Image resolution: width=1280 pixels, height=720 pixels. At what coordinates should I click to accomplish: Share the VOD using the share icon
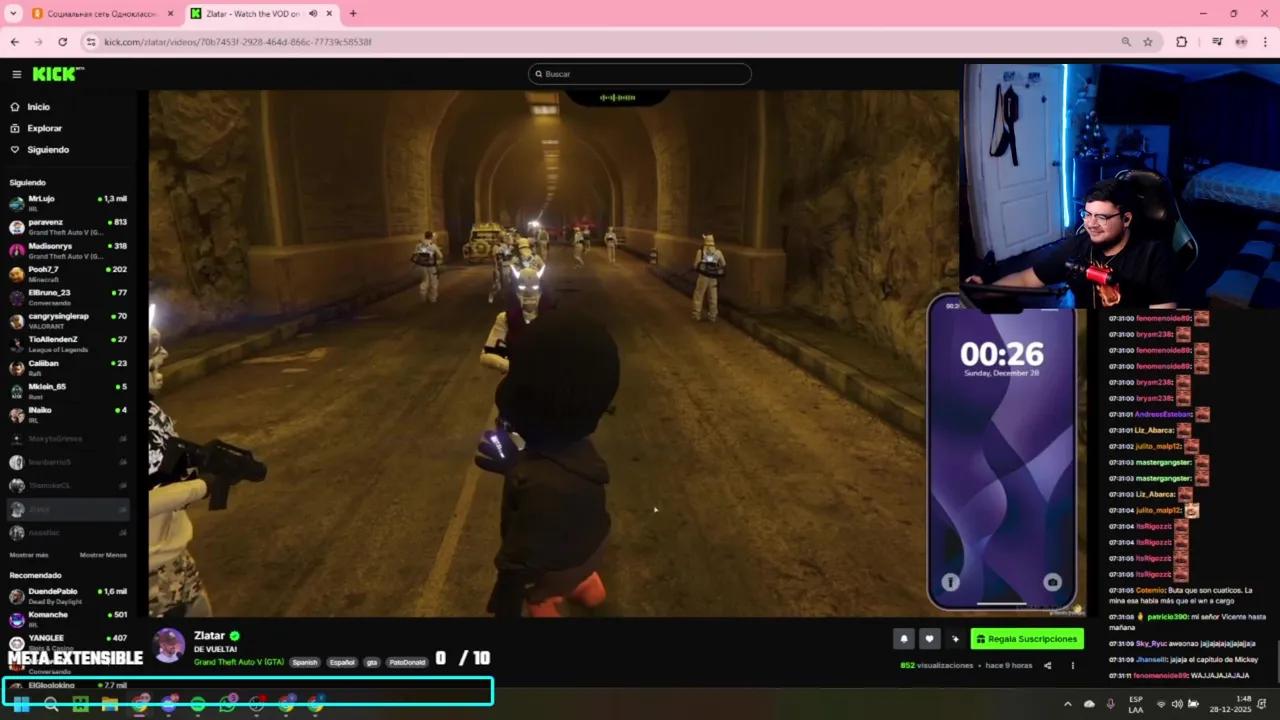click(x=1046, y=664)
